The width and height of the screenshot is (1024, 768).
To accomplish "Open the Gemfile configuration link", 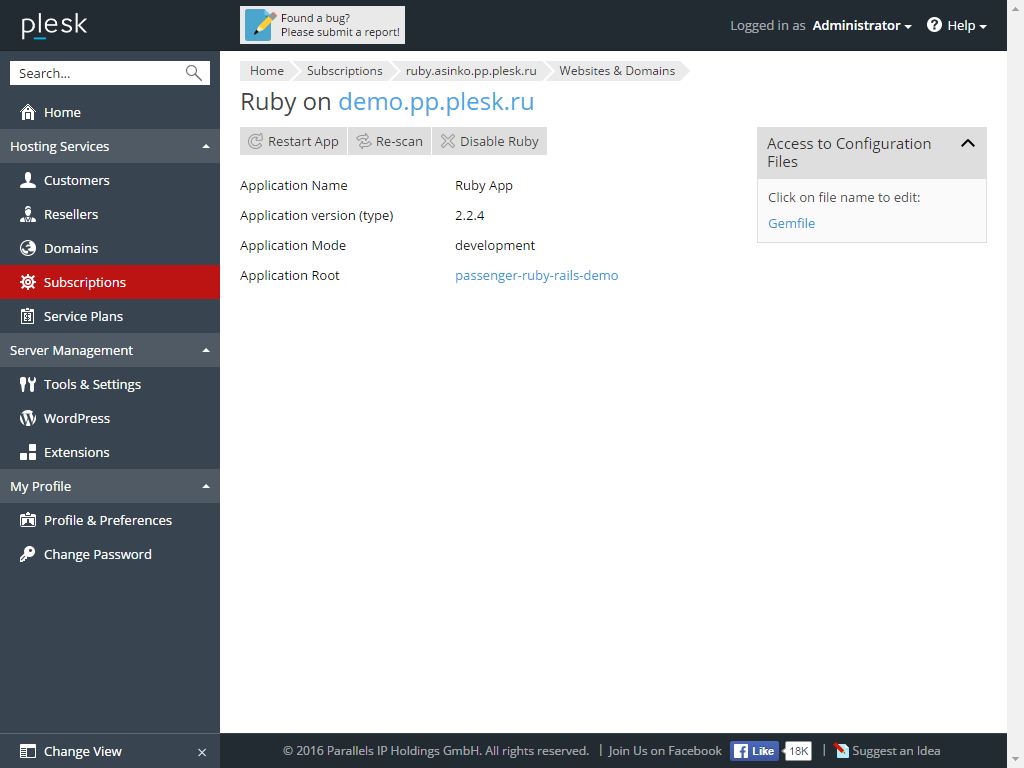I will point(791,223).
